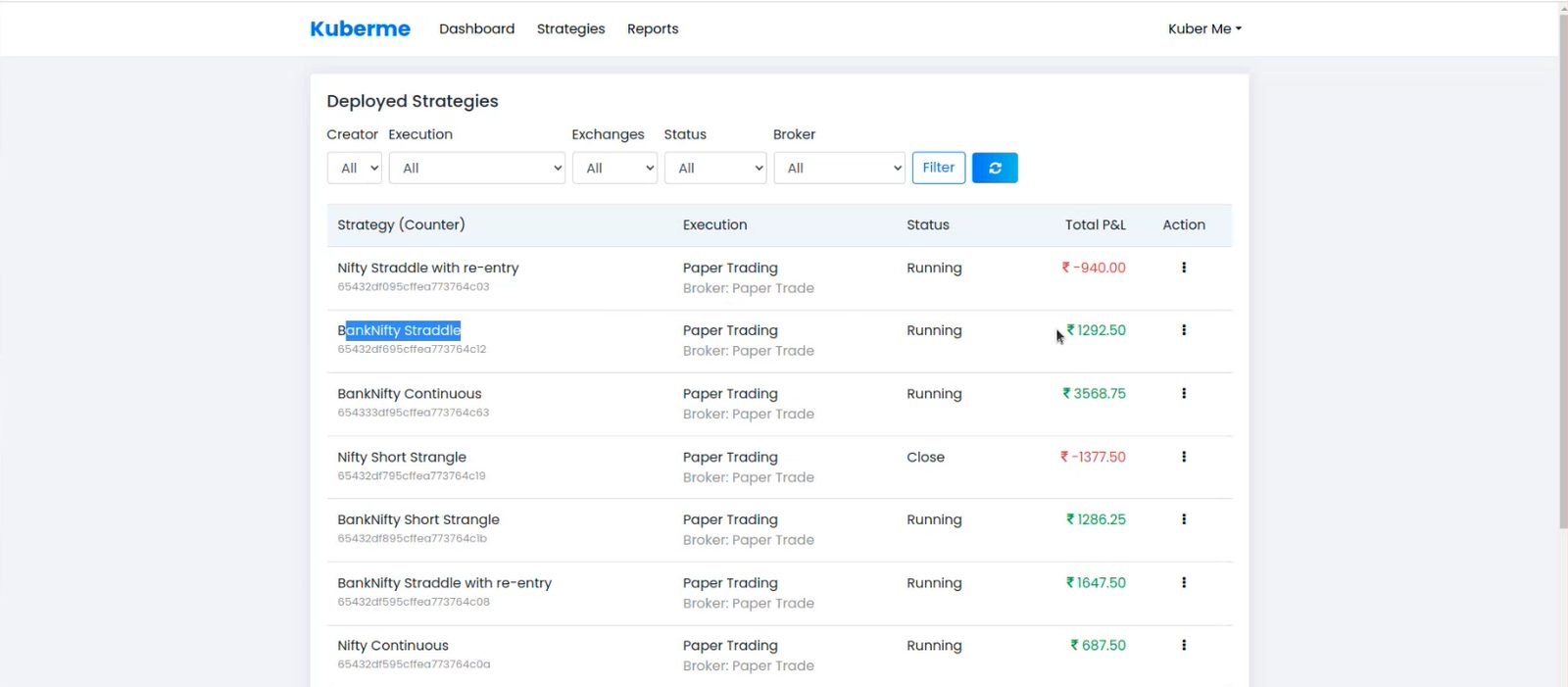Screen dimensions: 1568x687
Task: Click Broker: Paper Trade in BankNifty Continuous row
Action: [749, 414]
